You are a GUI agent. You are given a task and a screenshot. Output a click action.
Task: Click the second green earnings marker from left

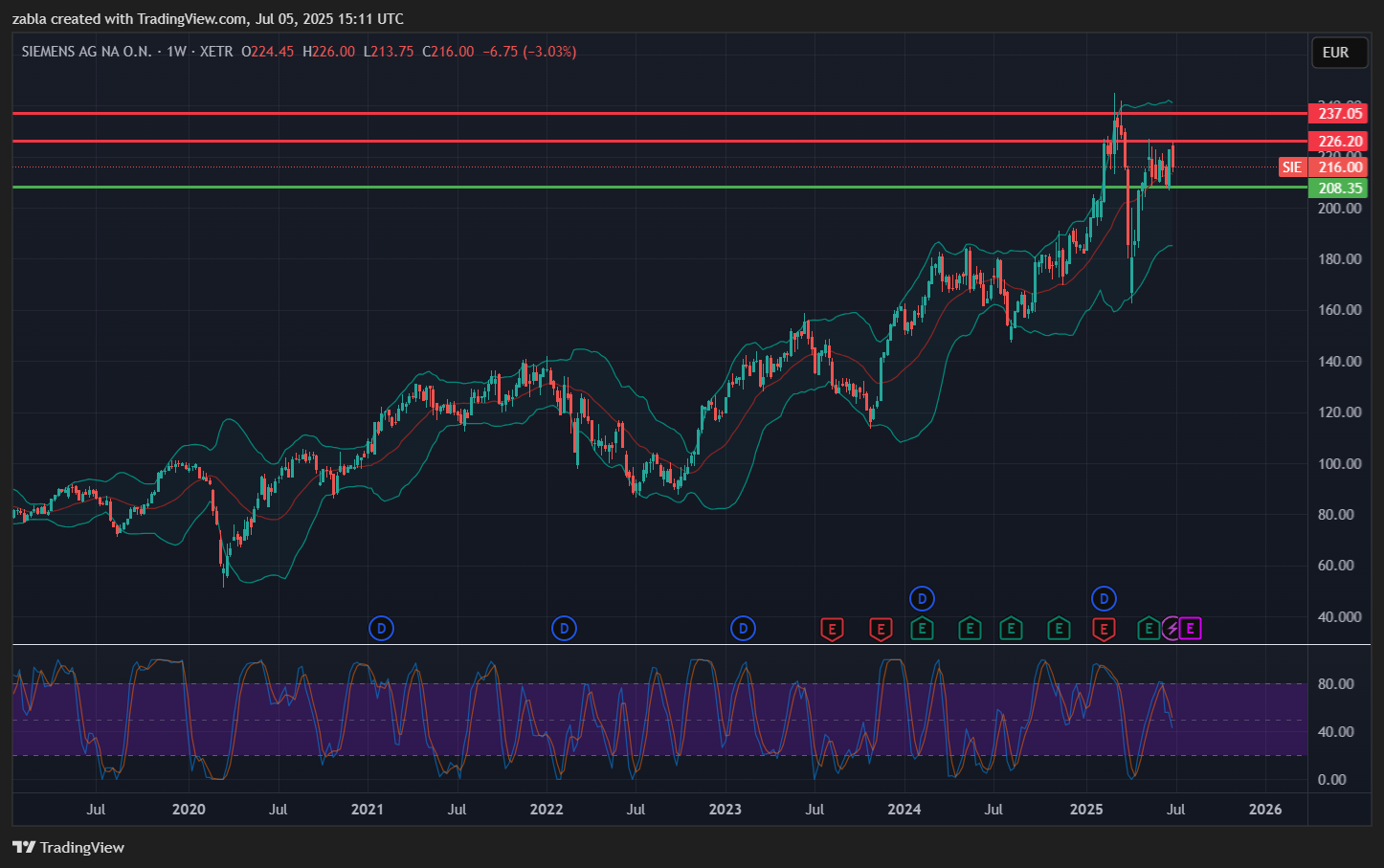pos(970,629)
